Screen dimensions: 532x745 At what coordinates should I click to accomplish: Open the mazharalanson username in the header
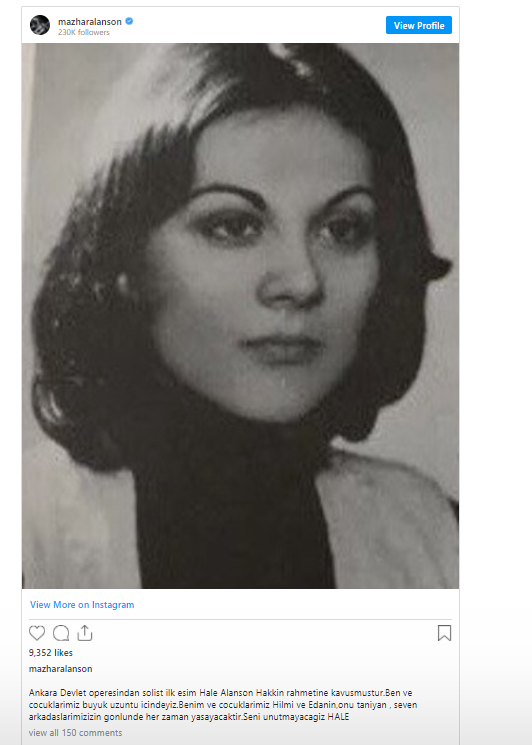(90, 21)
